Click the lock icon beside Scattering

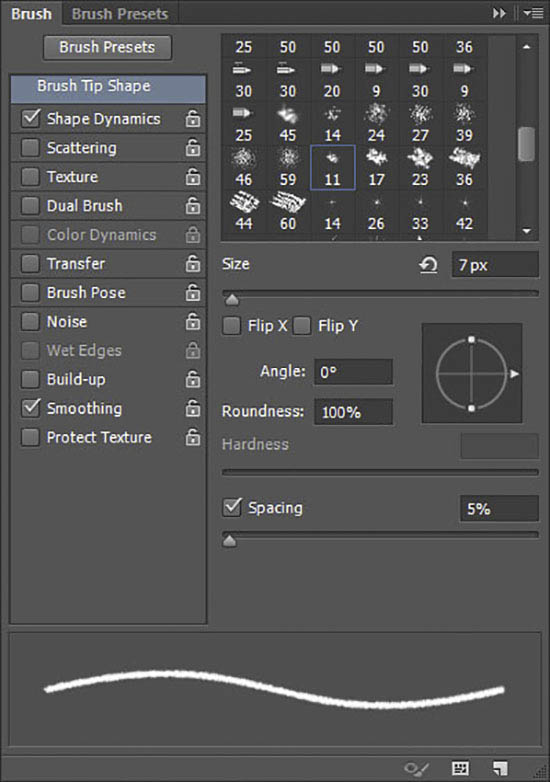click(193, 148)
